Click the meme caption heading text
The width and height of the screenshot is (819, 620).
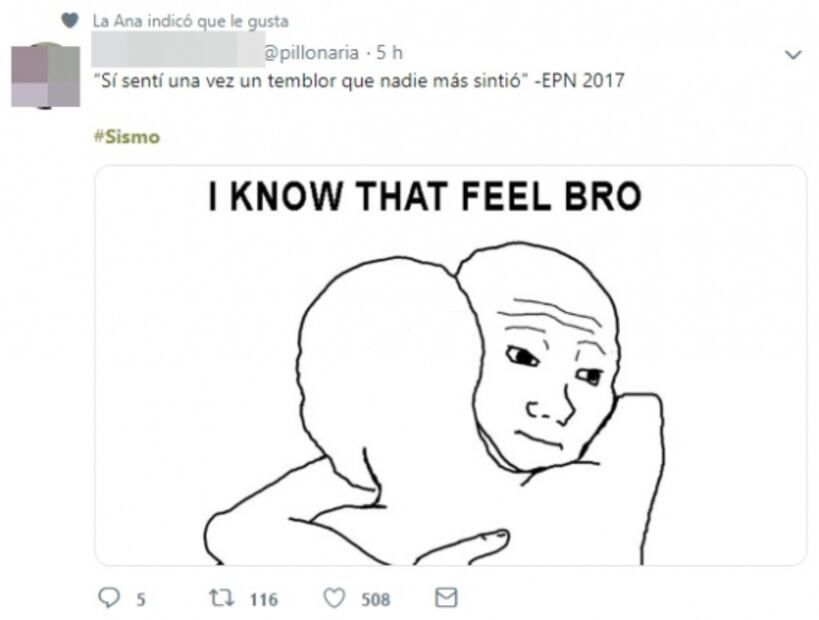point(425,196)
